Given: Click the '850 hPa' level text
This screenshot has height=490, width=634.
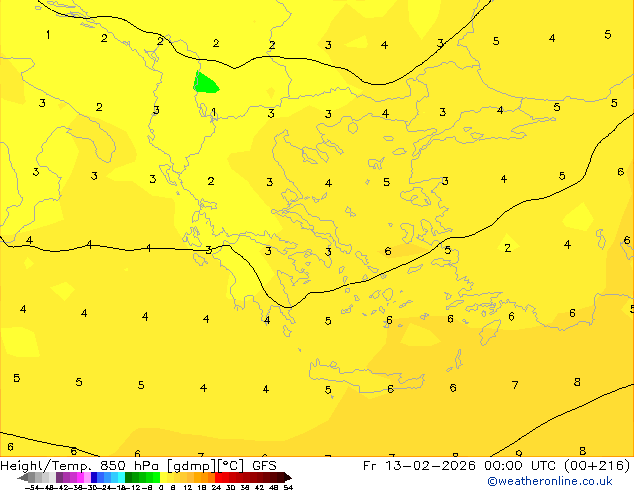Looking at the screenshot, I should 129,465.
